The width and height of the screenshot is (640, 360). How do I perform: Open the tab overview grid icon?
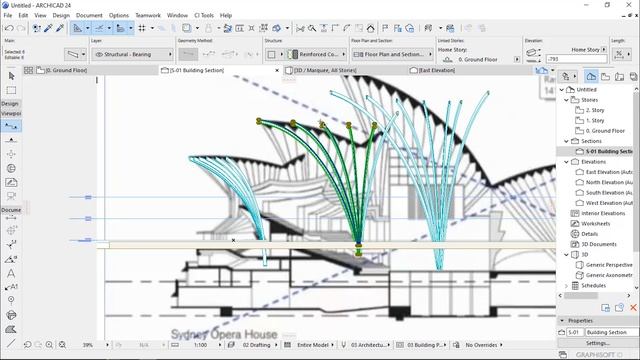(28, 70)
